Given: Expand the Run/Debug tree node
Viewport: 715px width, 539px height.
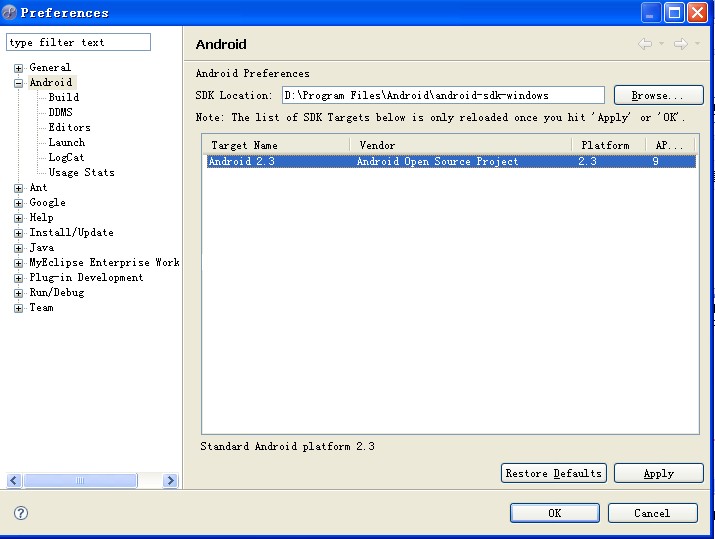Looking at the screenshot, I should pyautogui.click(x=18, y=294).
